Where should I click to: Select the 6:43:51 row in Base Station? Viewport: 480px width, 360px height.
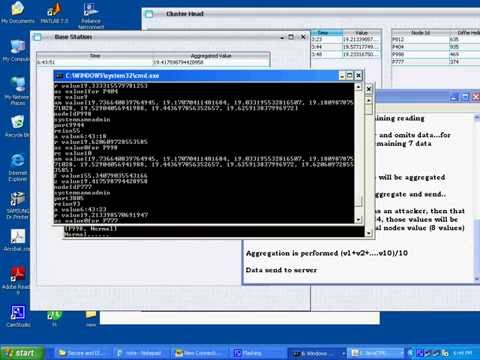point(153,62)
